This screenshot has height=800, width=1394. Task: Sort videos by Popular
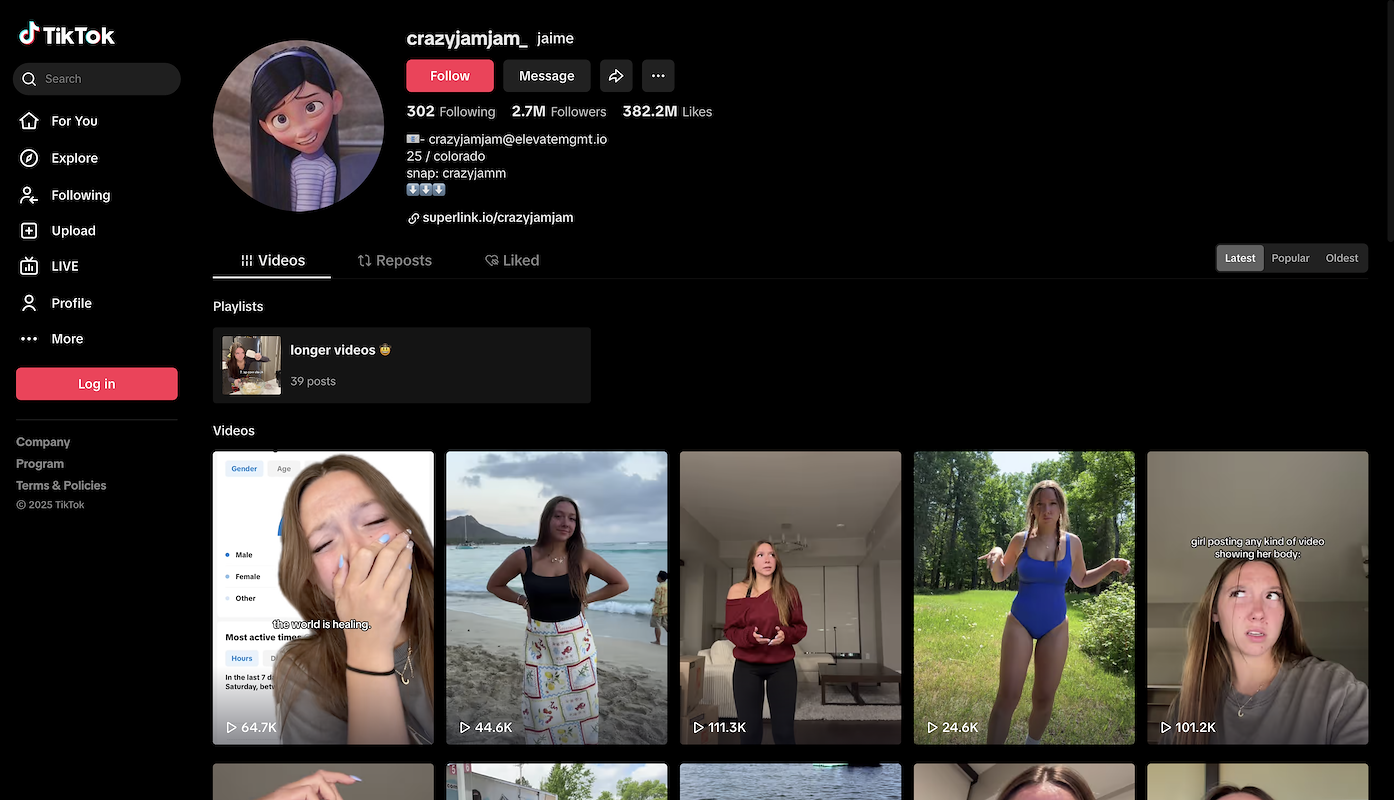pyautogui.click(x=1290, y=258)
